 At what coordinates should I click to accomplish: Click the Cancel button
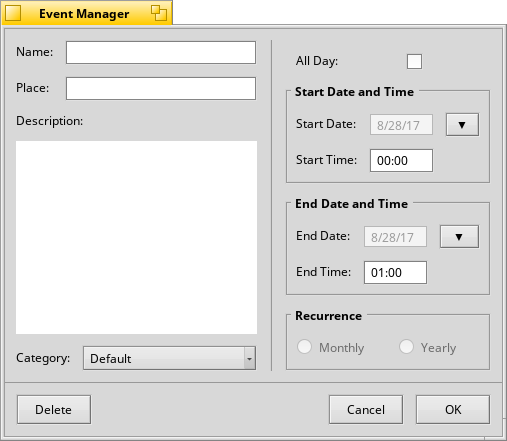pyautogui.click(x=366, y=410)
